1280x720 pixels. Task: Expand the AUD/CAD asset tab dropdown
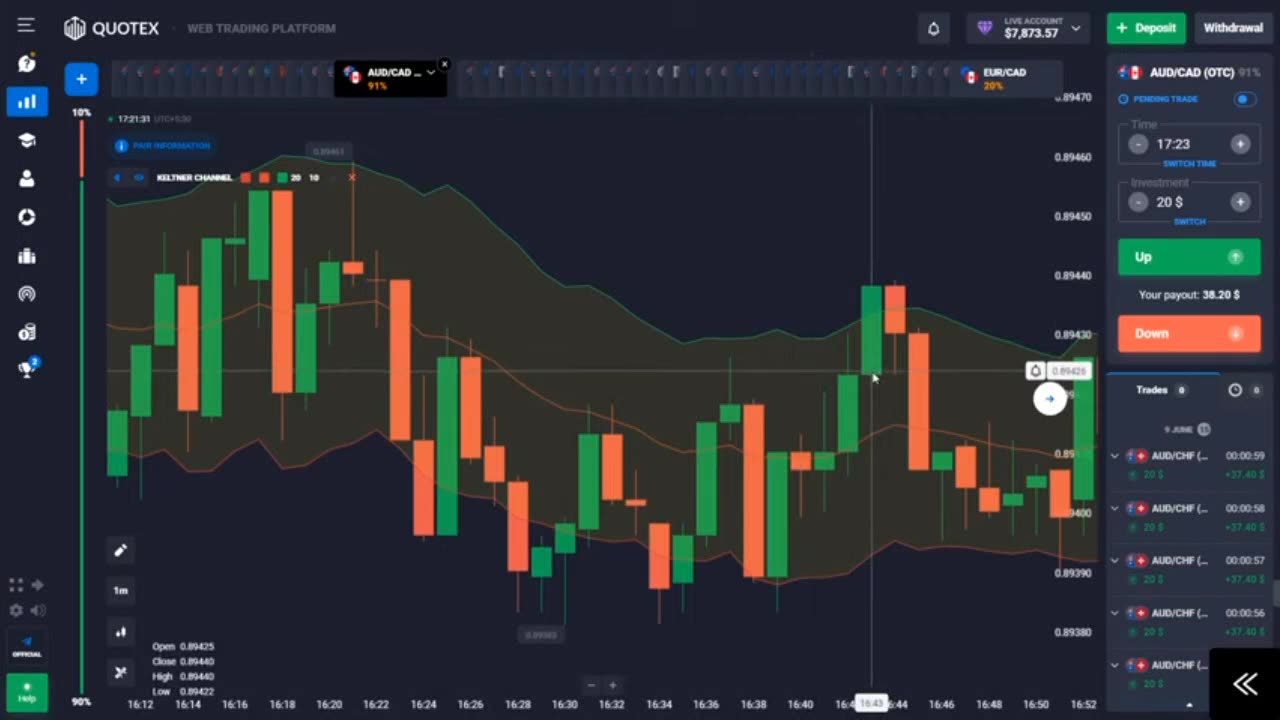(x=431, y=72)
